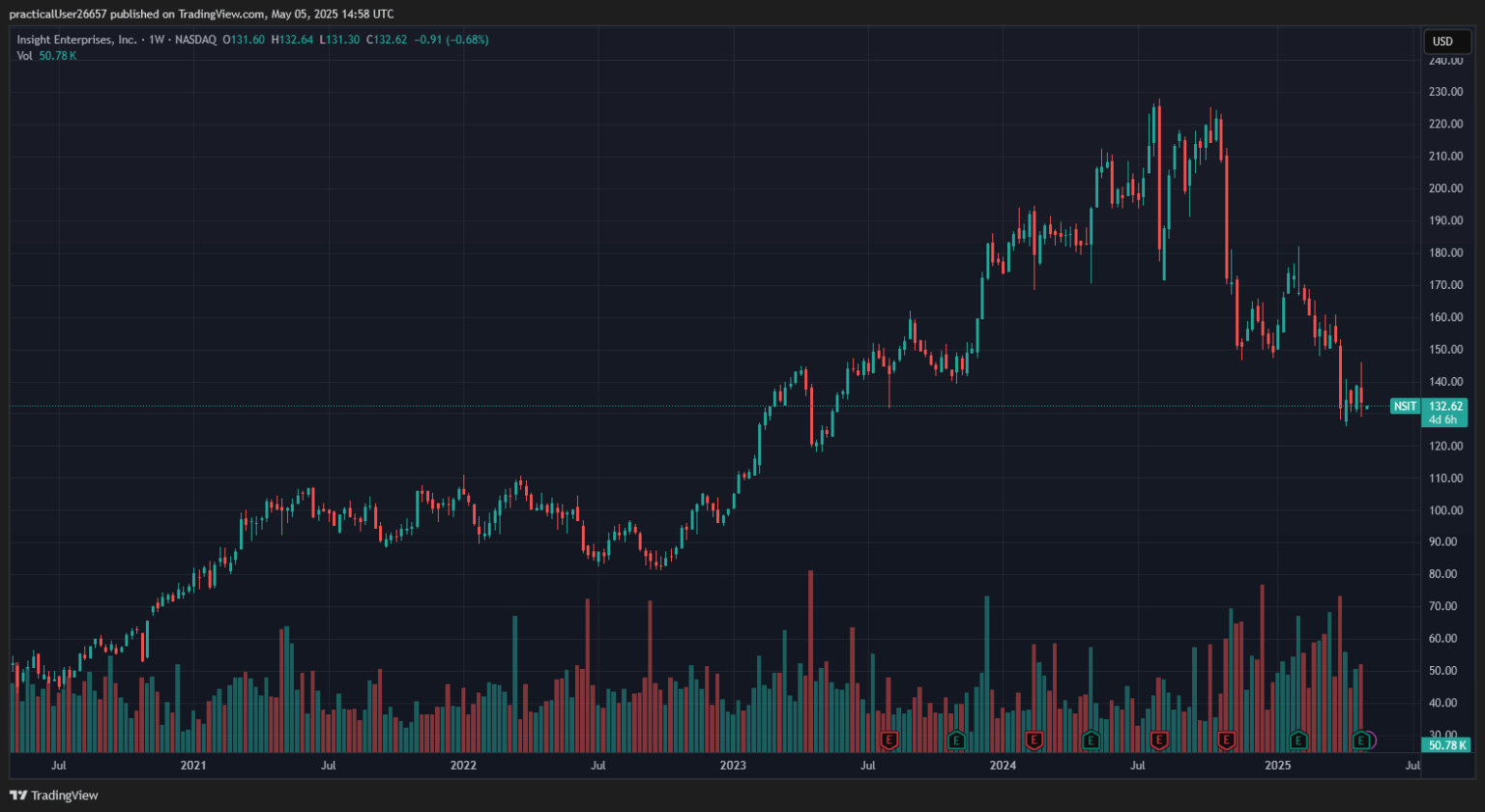This screenshot has width=1485, height=812.
Task: Click the red earnings marker near July 2023
Action: (889, 740)
